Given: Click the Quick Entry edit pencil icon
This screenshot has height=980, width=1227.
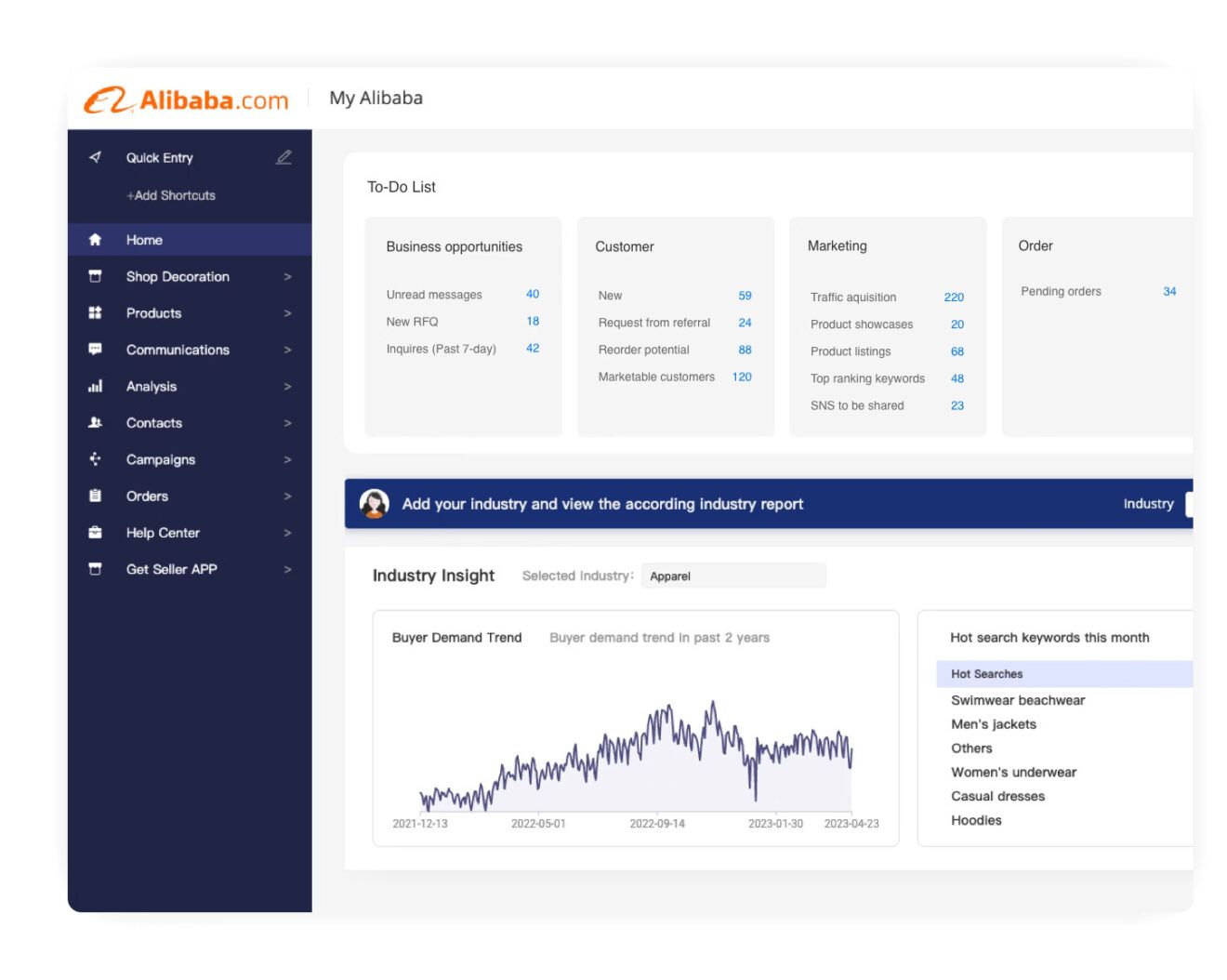Looking at the screenshot, I should pos(284,157).
